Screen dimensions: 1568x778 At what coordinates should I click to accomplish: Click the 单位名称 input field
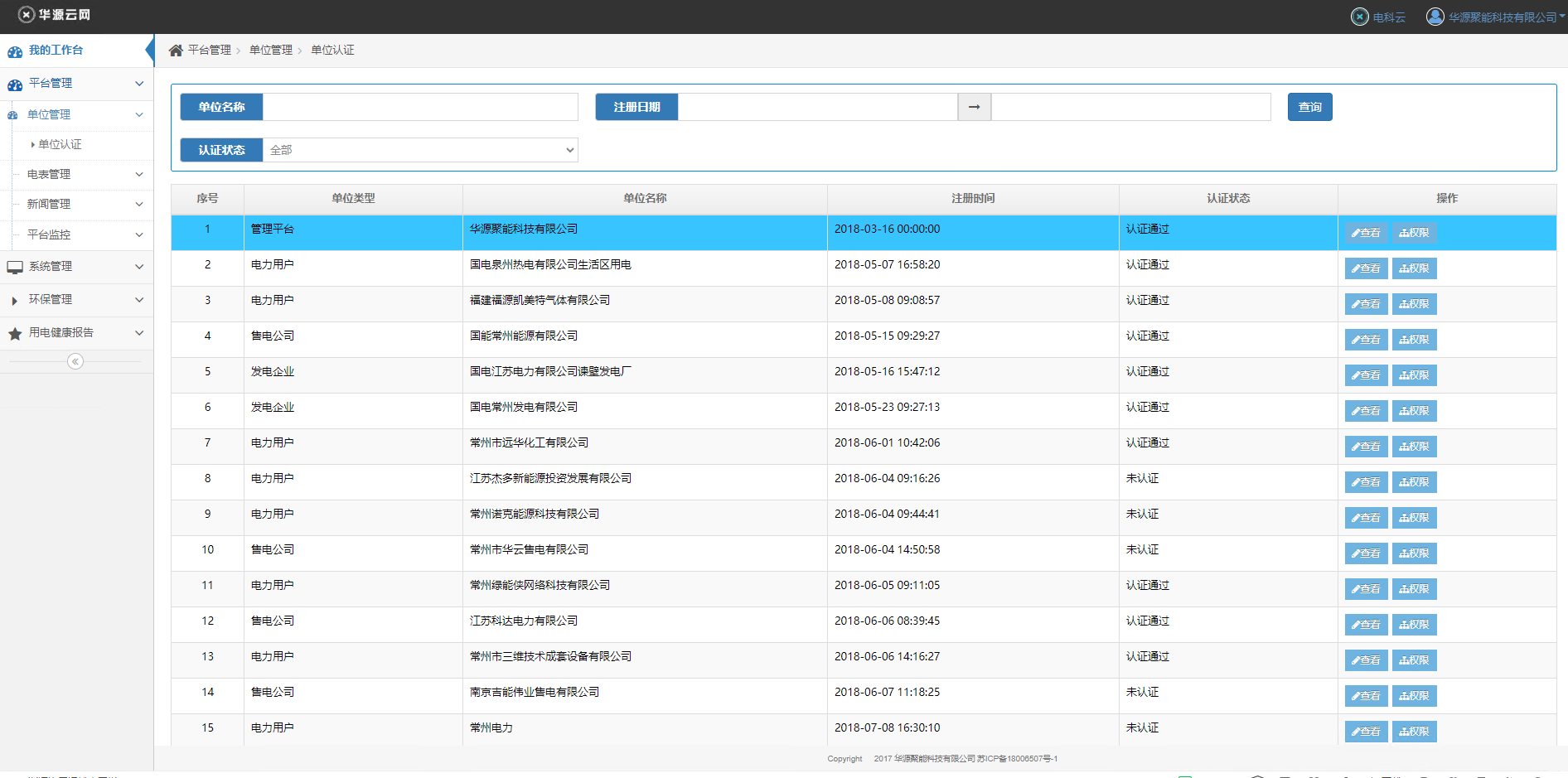coord(420,107)
